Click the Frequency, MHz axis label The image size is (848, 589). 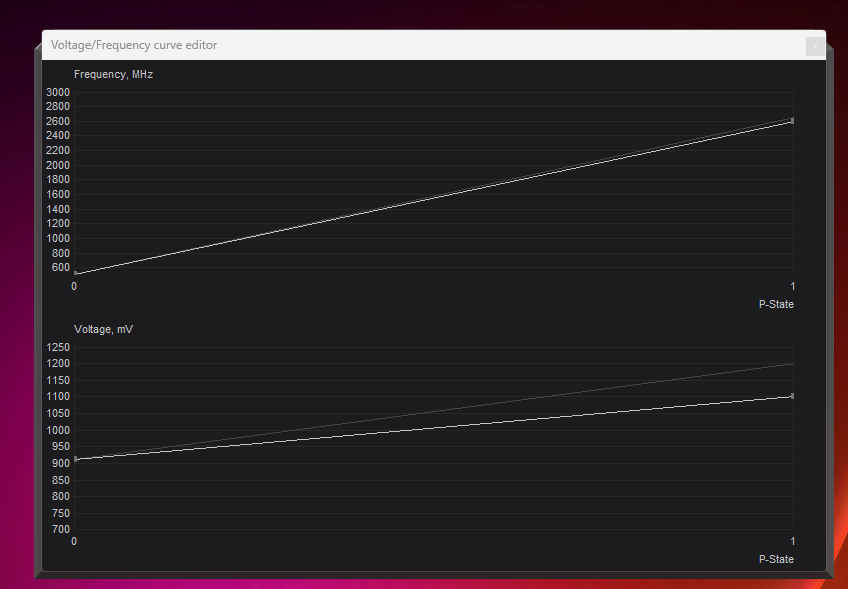113,74
